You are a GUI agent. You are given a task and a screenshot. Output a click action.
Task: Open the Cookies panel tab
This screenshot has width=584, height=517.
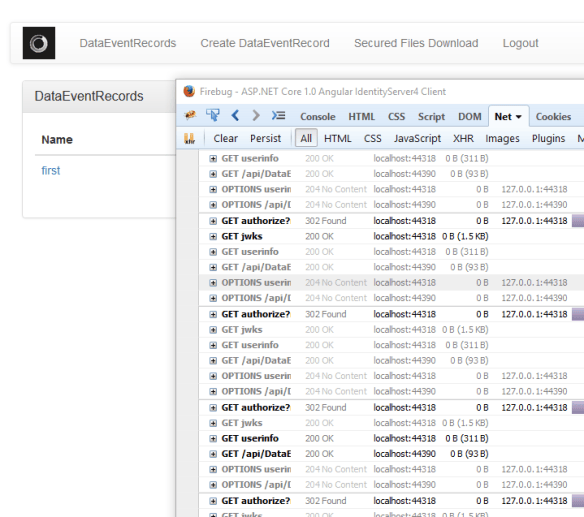click(x=553, y=117)
